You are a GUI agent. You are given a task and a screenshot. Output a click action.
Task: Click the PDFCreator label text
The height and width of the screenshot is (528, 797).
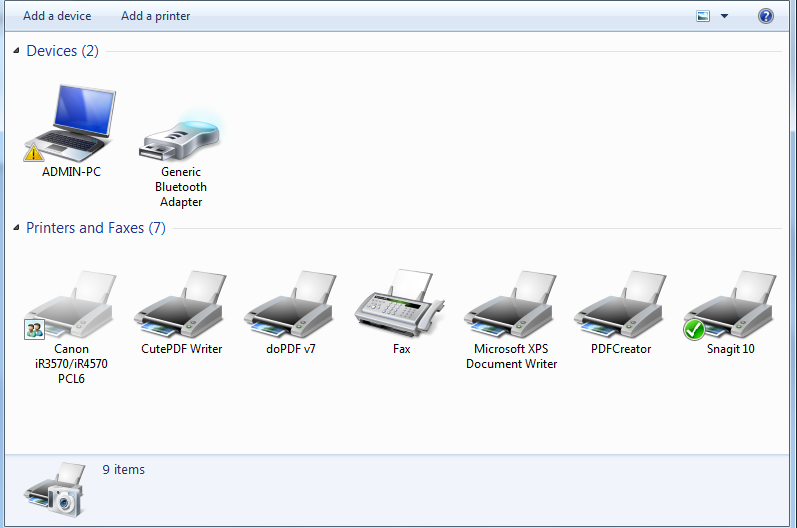coord(621,349)
